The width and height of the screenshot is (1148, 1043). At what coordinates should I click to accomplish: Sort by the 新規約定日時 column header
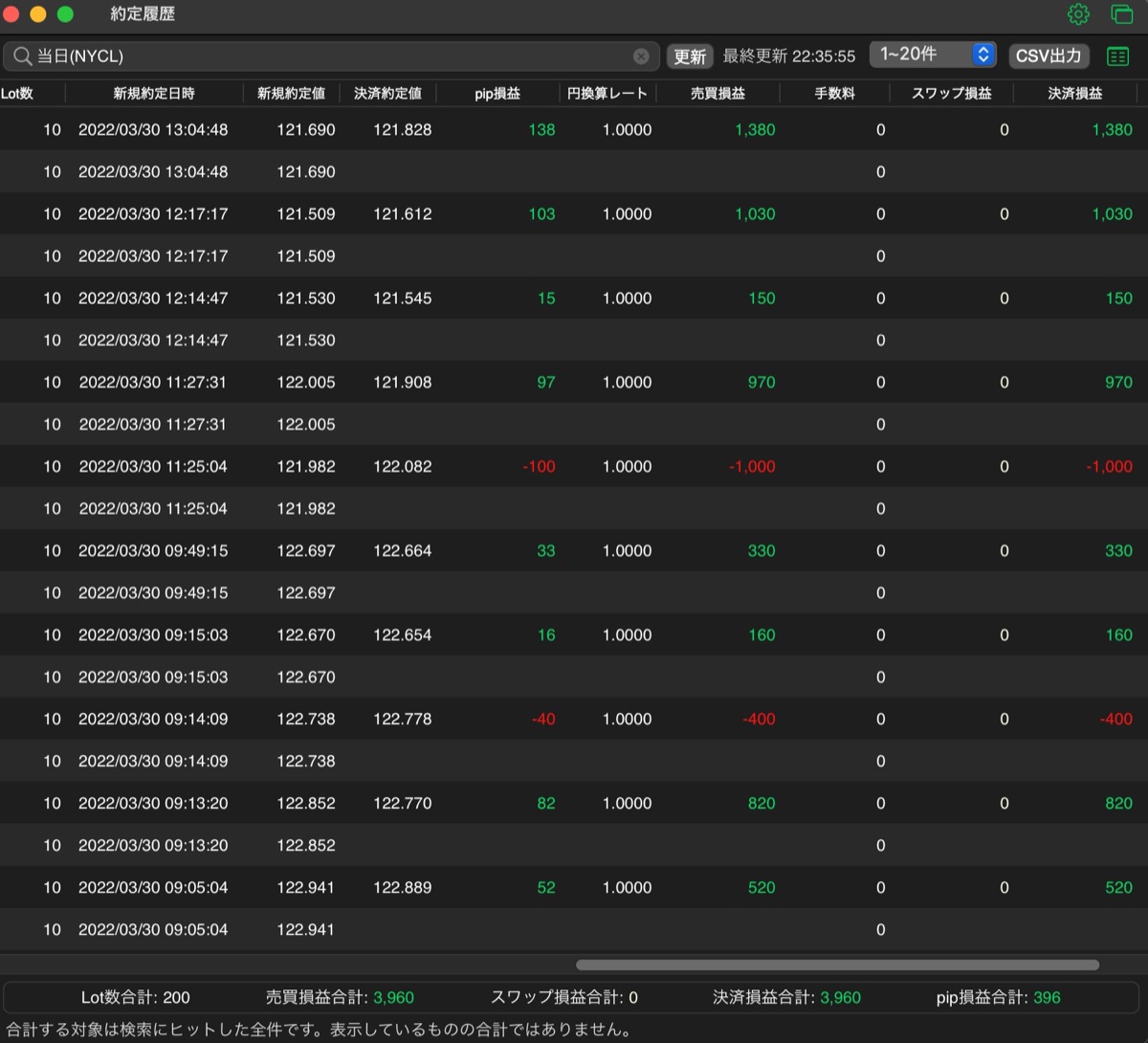coord(154,93)
